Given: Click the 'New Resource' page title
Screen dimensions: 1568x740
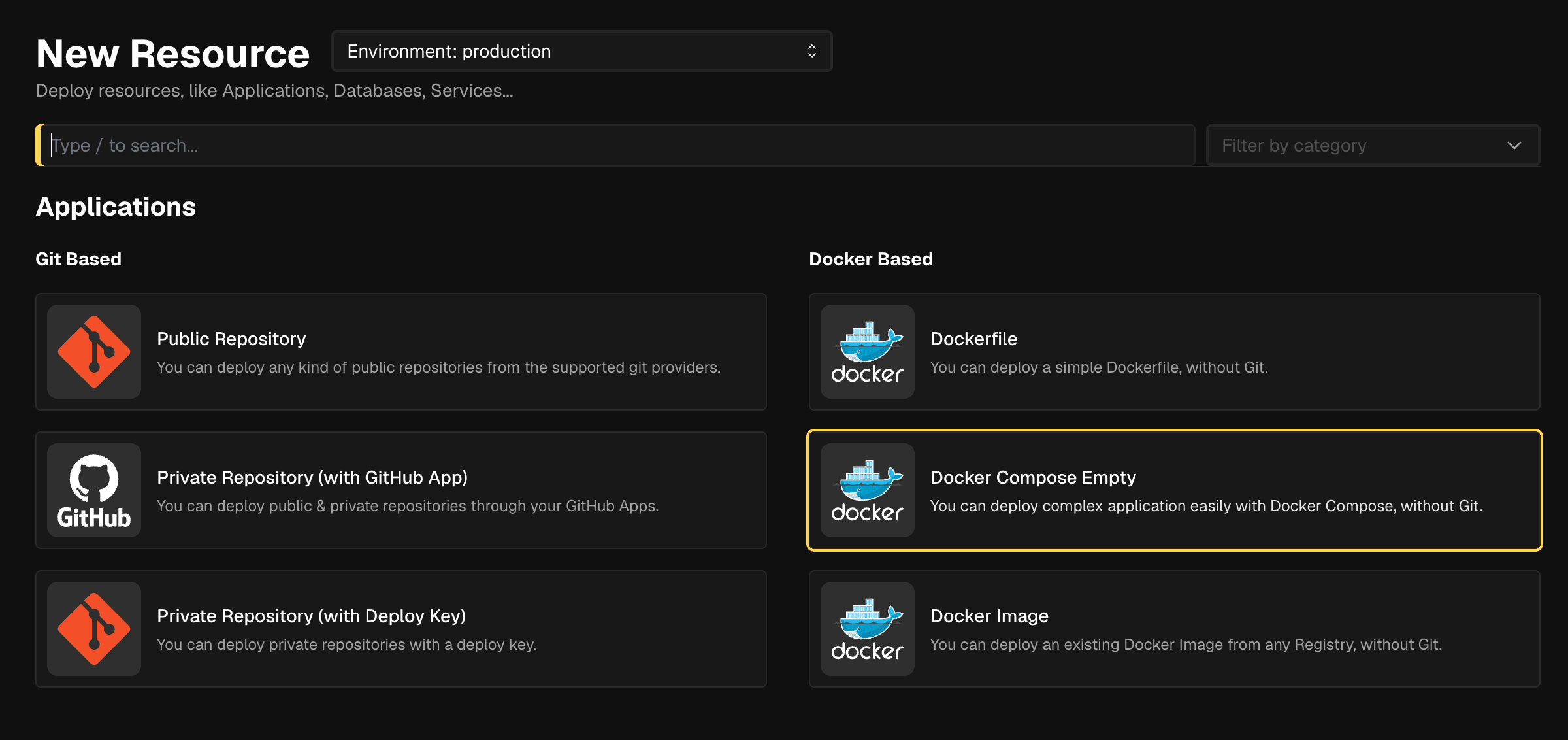Looking at the screenshot, I should (172, 54).
